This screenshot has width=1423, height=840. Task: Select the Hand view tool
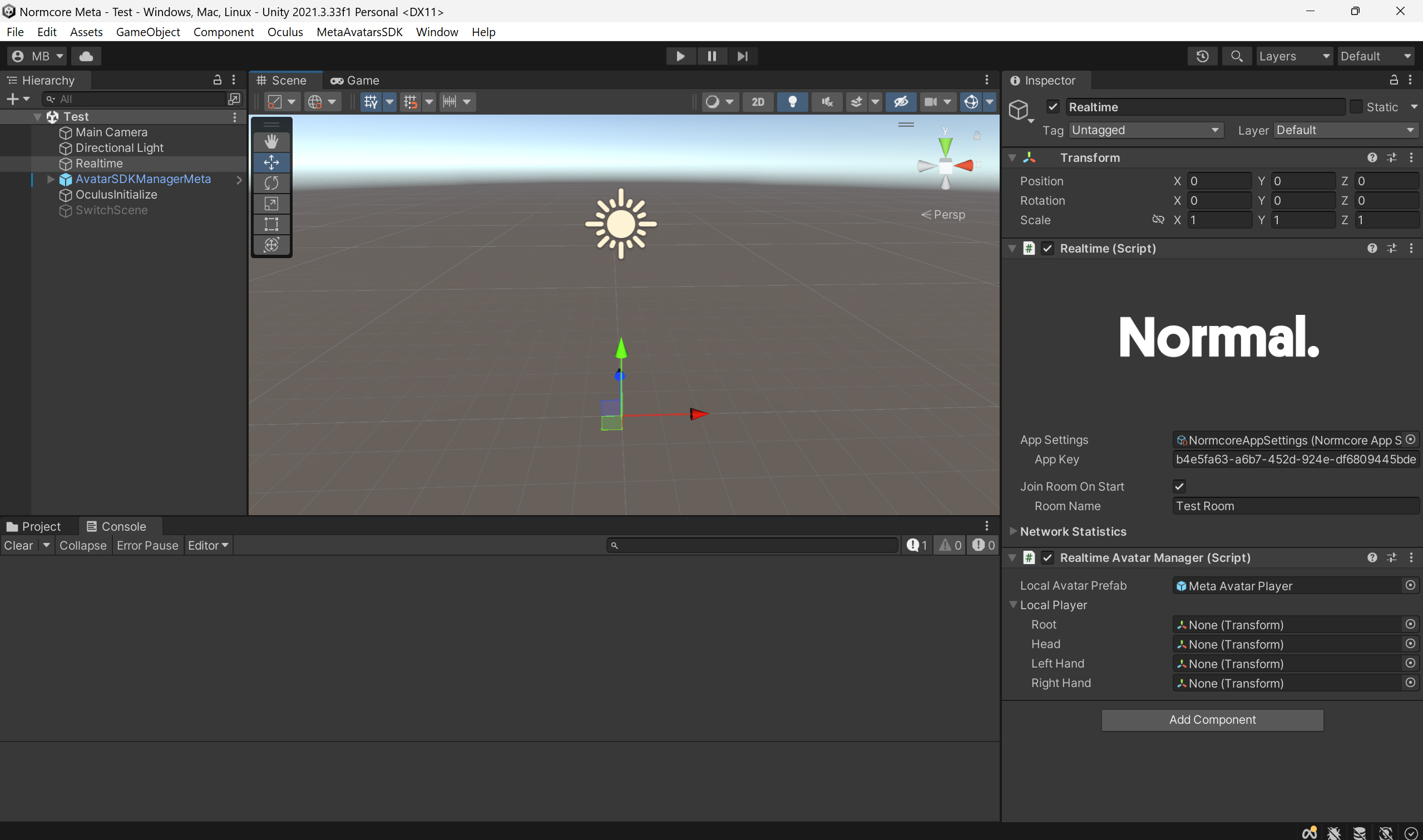point(271,141)
